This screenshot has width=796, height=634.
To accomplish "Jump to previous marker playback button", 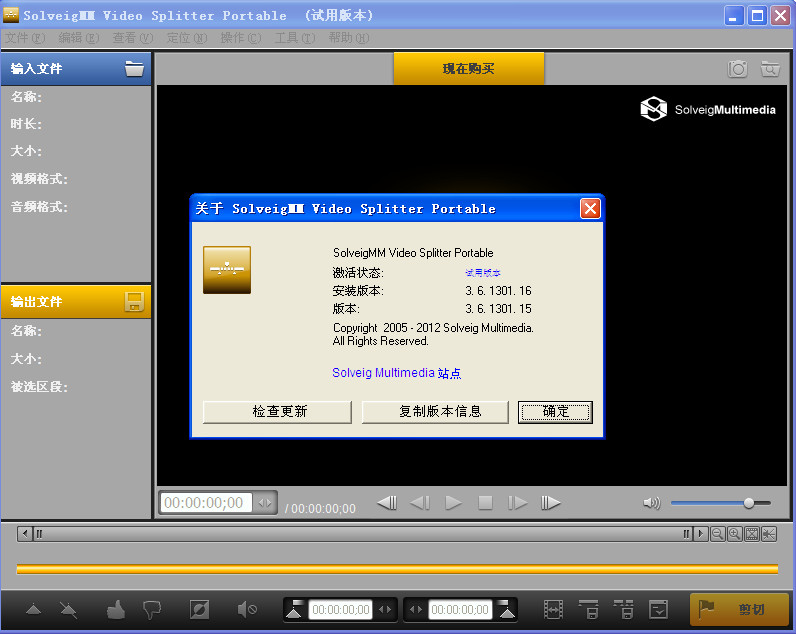I will (387, 503).
